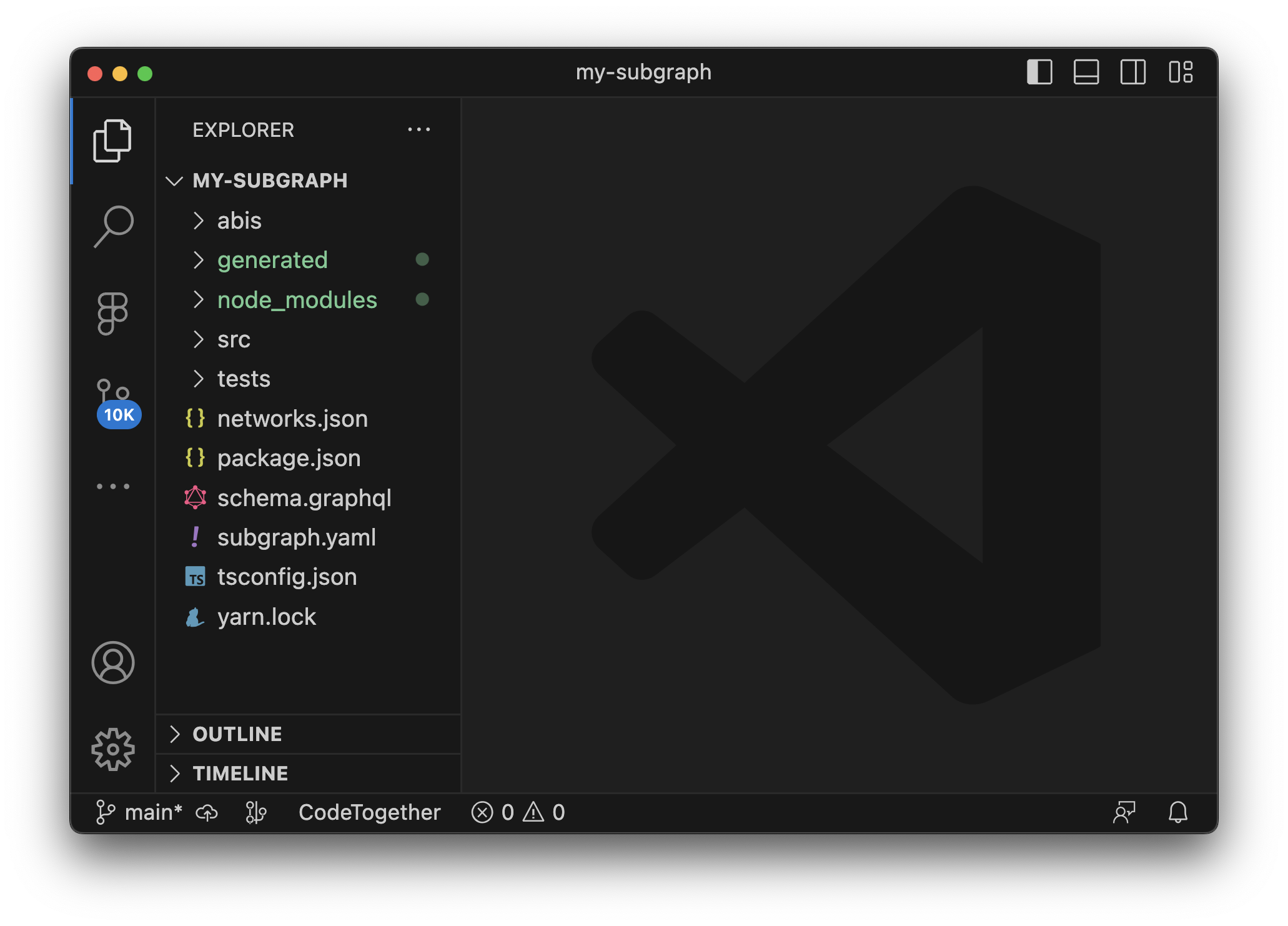Toggle the primary side bar visibility

coord(1039,72)
